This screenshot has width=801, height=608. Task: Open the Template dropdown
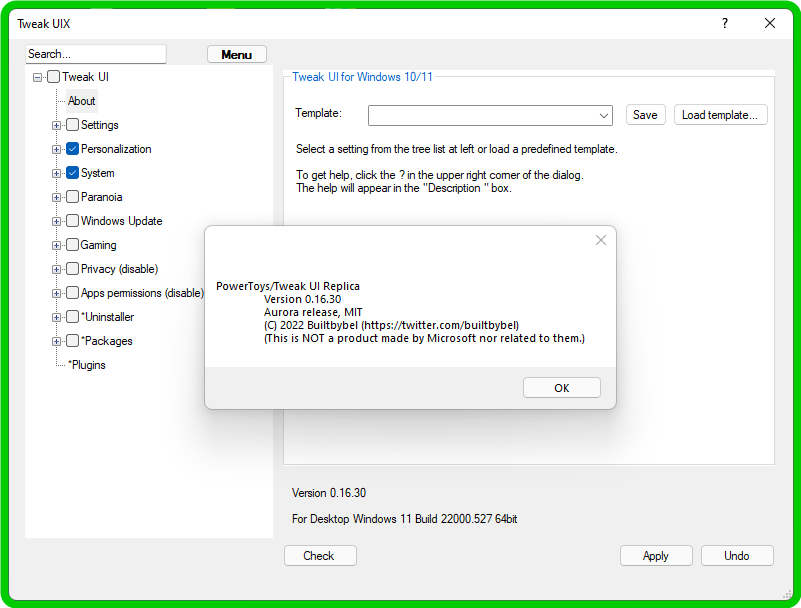point(603,115)
